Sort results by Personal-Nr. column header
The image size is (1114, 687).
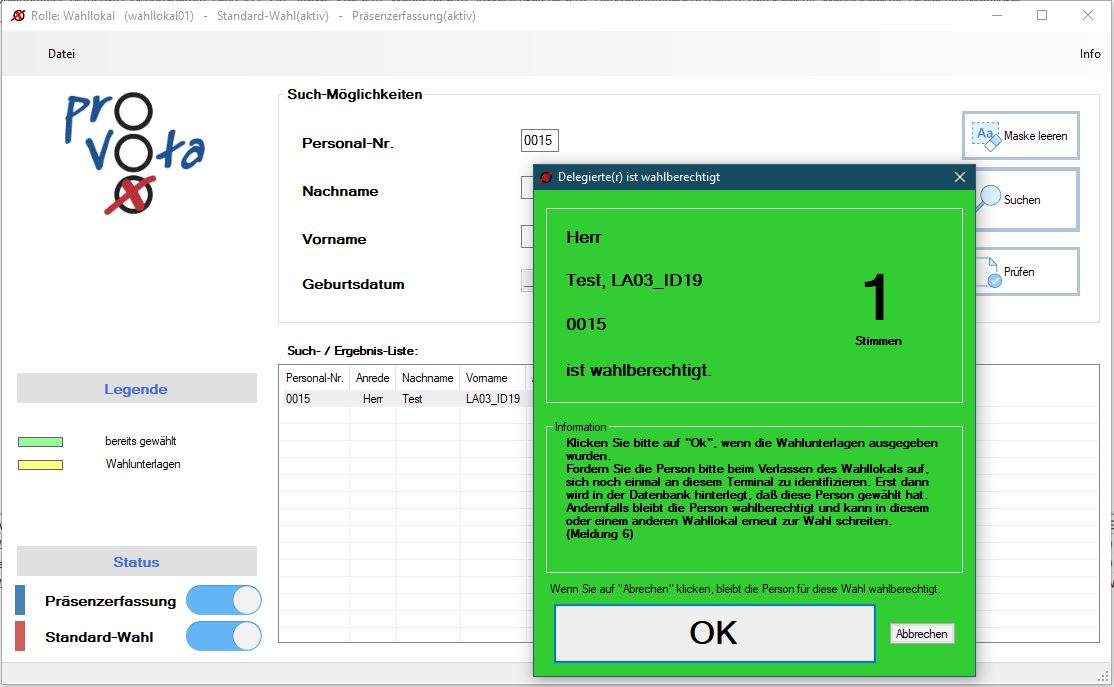314,378
